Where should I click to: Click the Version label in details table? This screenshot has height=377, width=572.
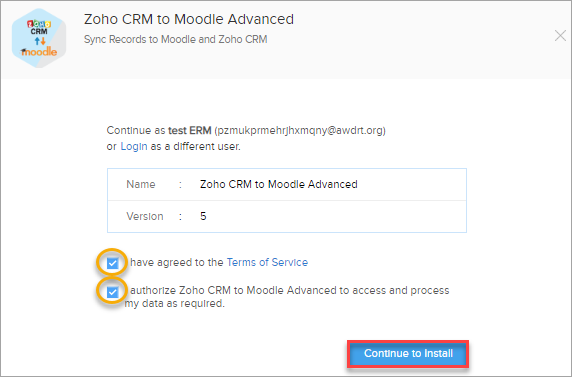(x=145, y=216)
